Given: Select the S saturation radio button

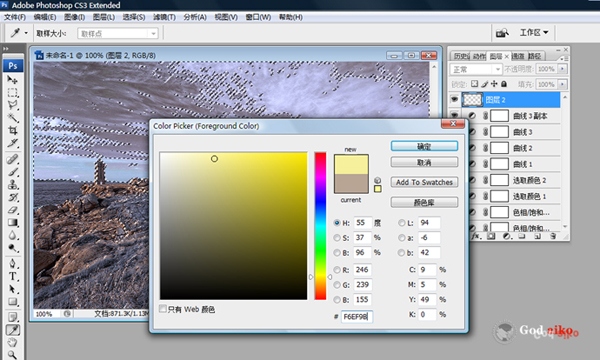Looking at the screenshot, I should coord(337,238).
